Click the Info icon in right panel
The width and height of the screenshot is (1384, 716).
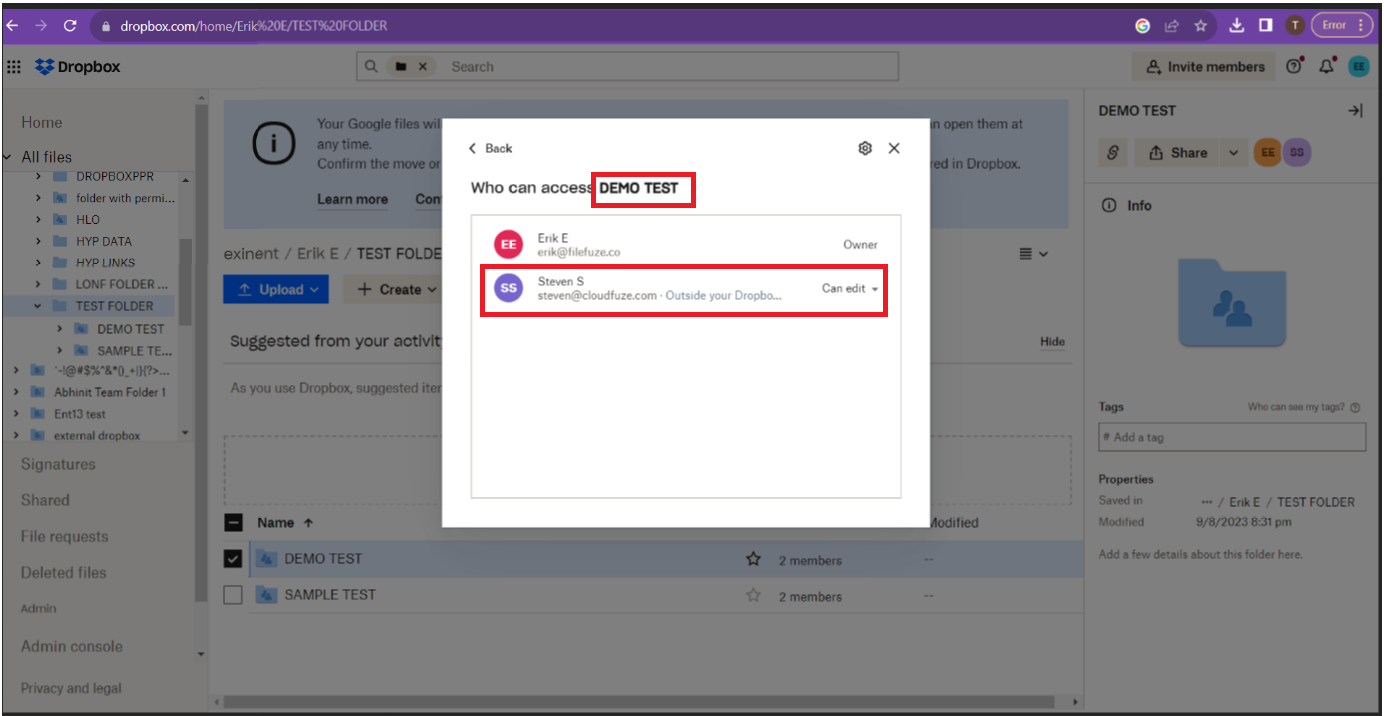coord(1108,205)
